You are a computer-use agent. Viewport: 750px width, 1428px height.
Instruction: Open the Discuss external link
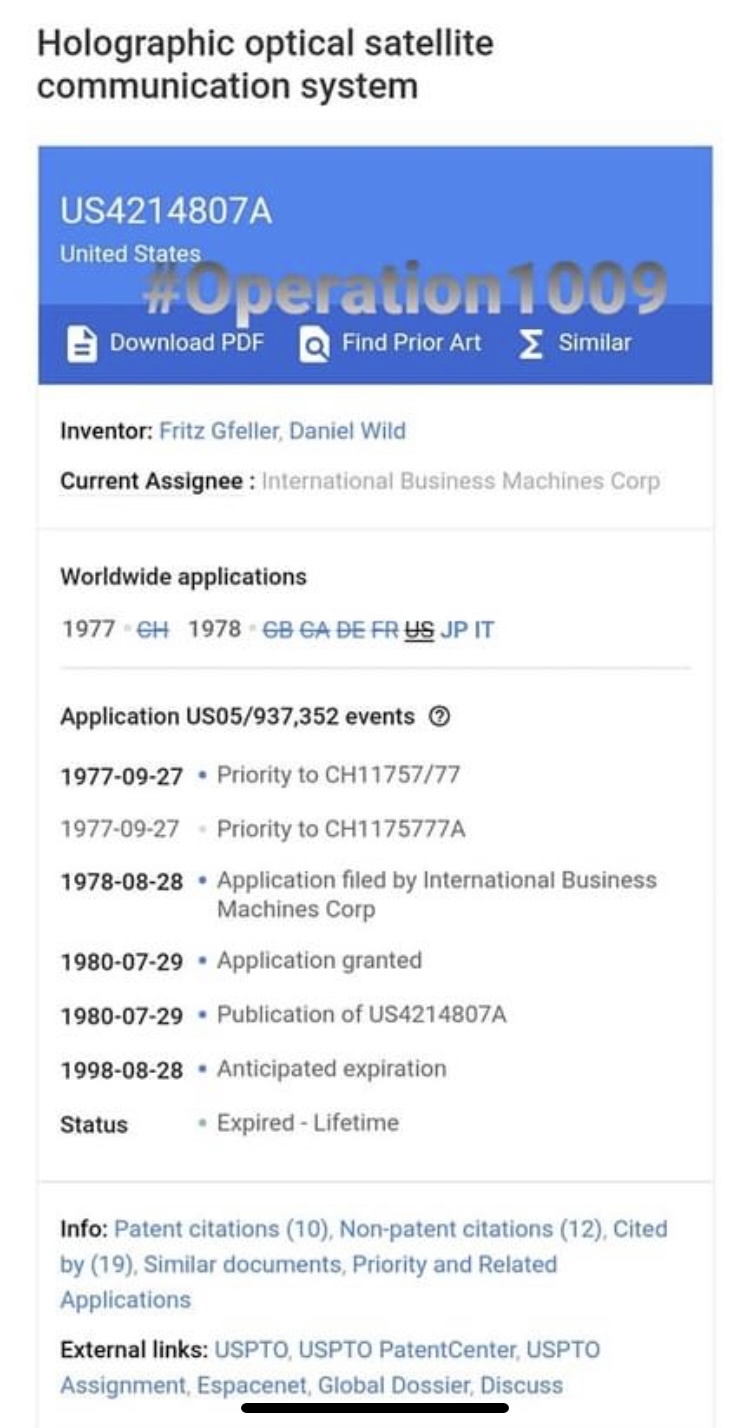coord(521,1386)
